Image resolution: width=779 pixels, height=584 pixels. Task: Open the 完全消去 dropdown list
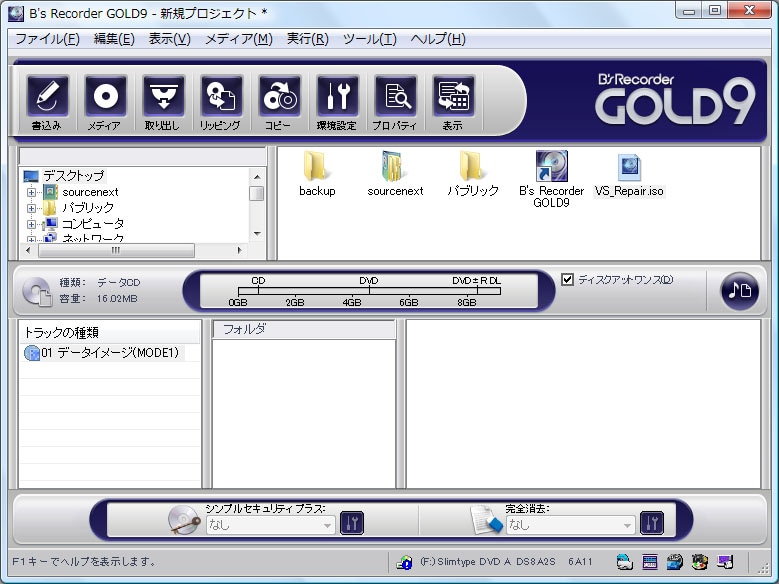coord(570,524)
